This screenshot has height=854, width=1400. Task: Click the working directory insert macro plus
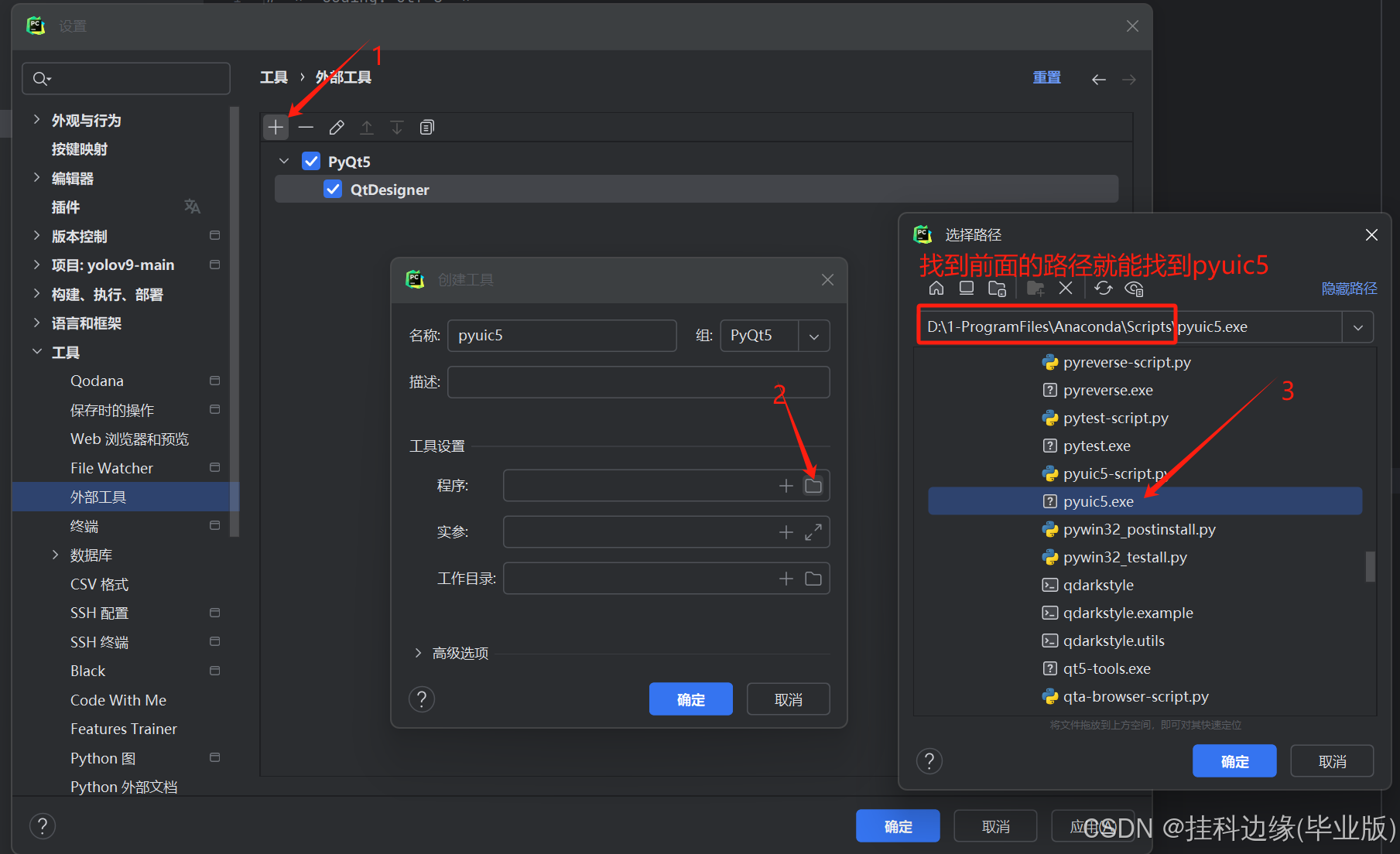(x=786, y=579)
